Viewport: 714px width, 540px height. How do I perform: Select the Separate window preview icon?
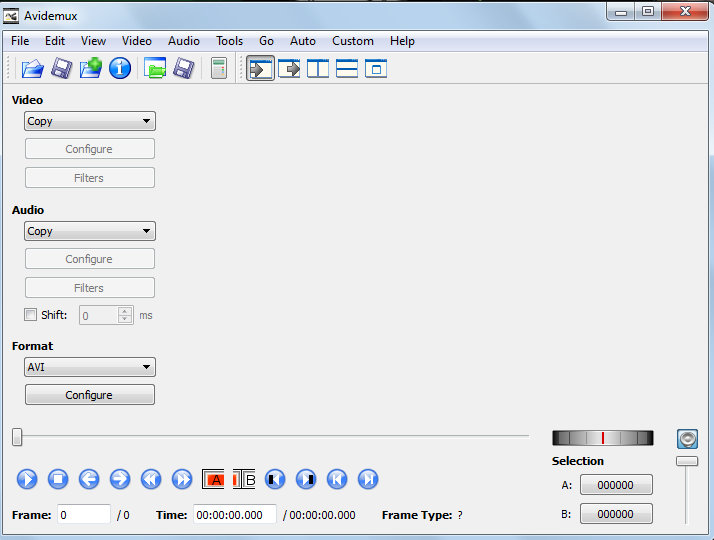pyautogui.click(x=376, y=69)
